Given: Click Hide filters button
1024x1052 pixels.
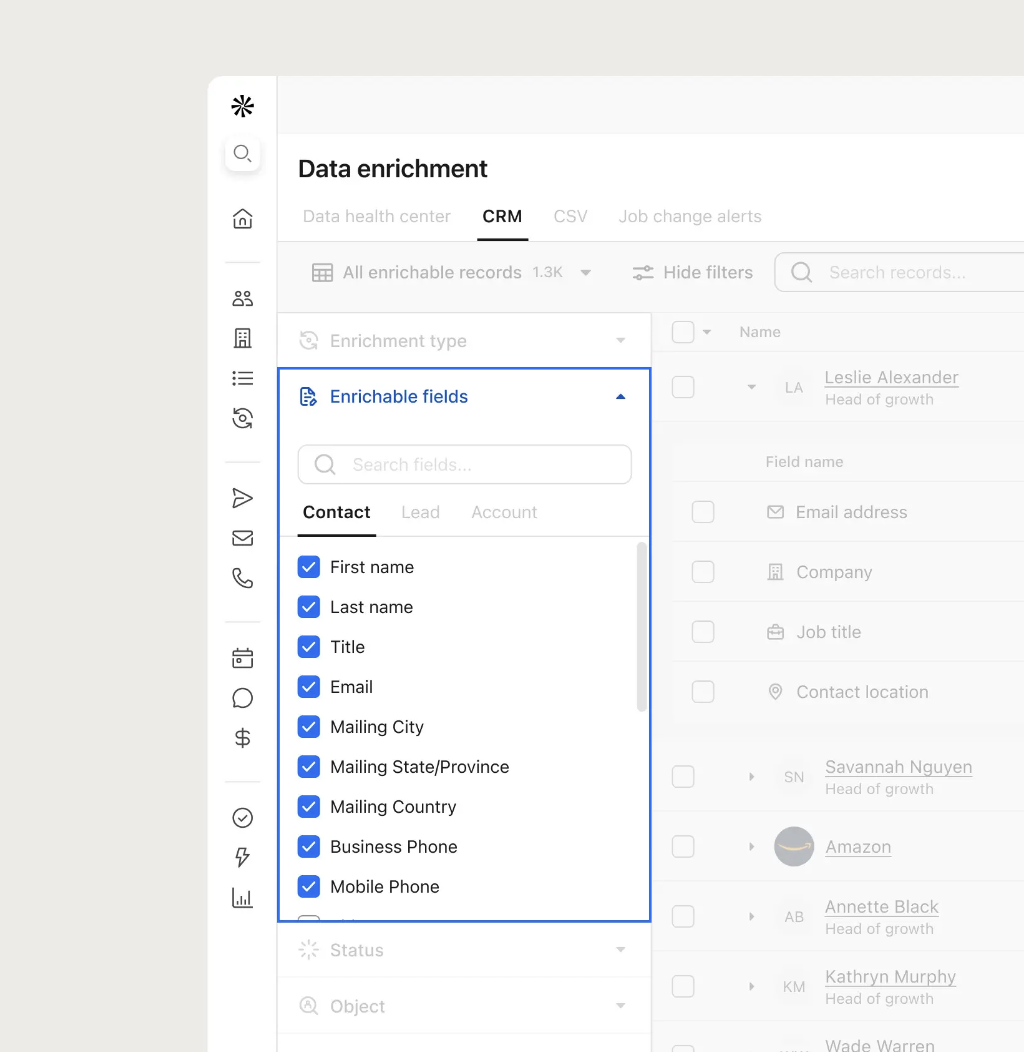Looking at the screenshot, I should 692,273.
